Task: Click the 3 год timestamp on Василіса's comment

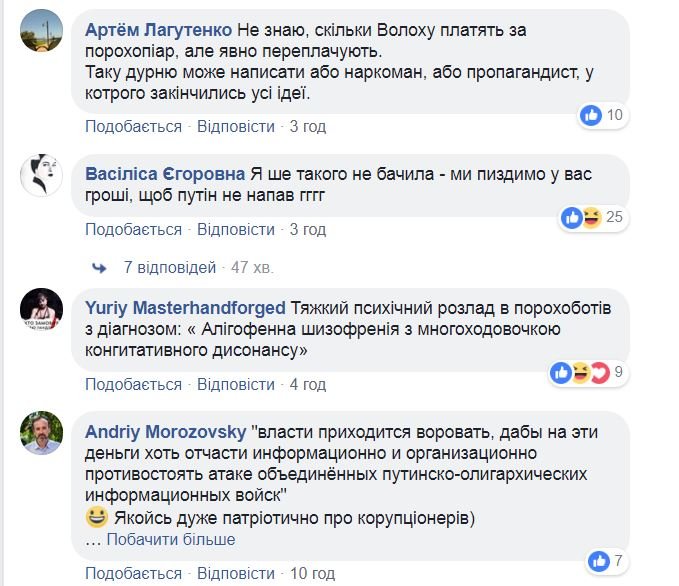Action: click(307, 230)
